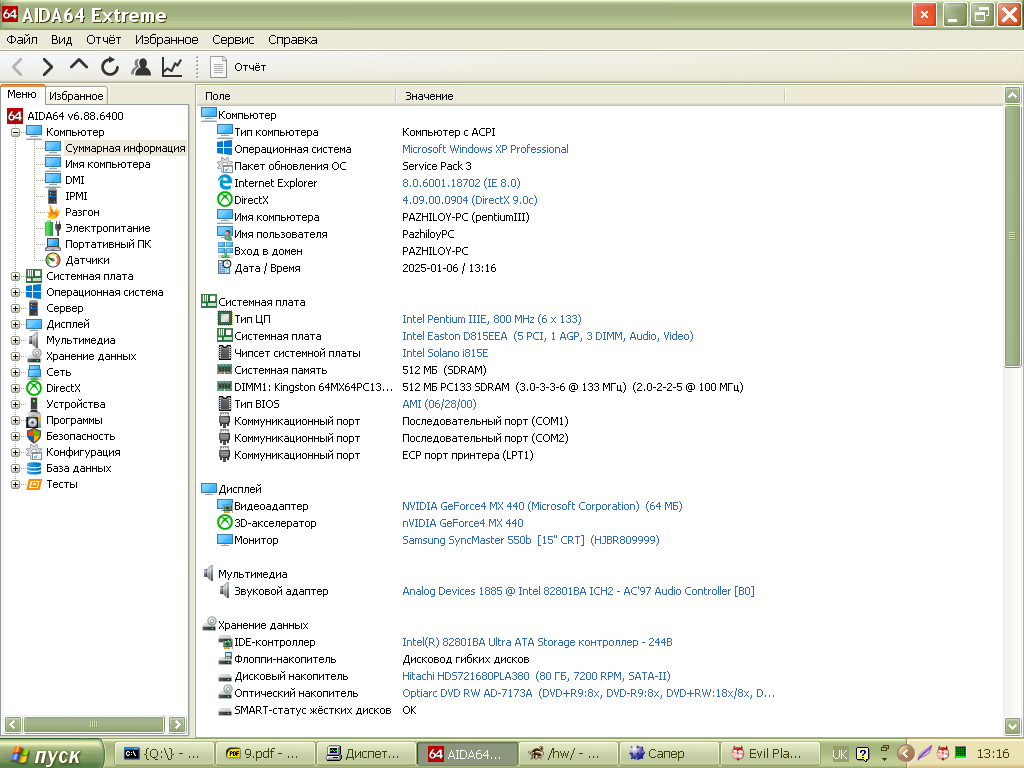Click the UK language indicator in tray
The image size is (1024, 768).
point(840,754)
